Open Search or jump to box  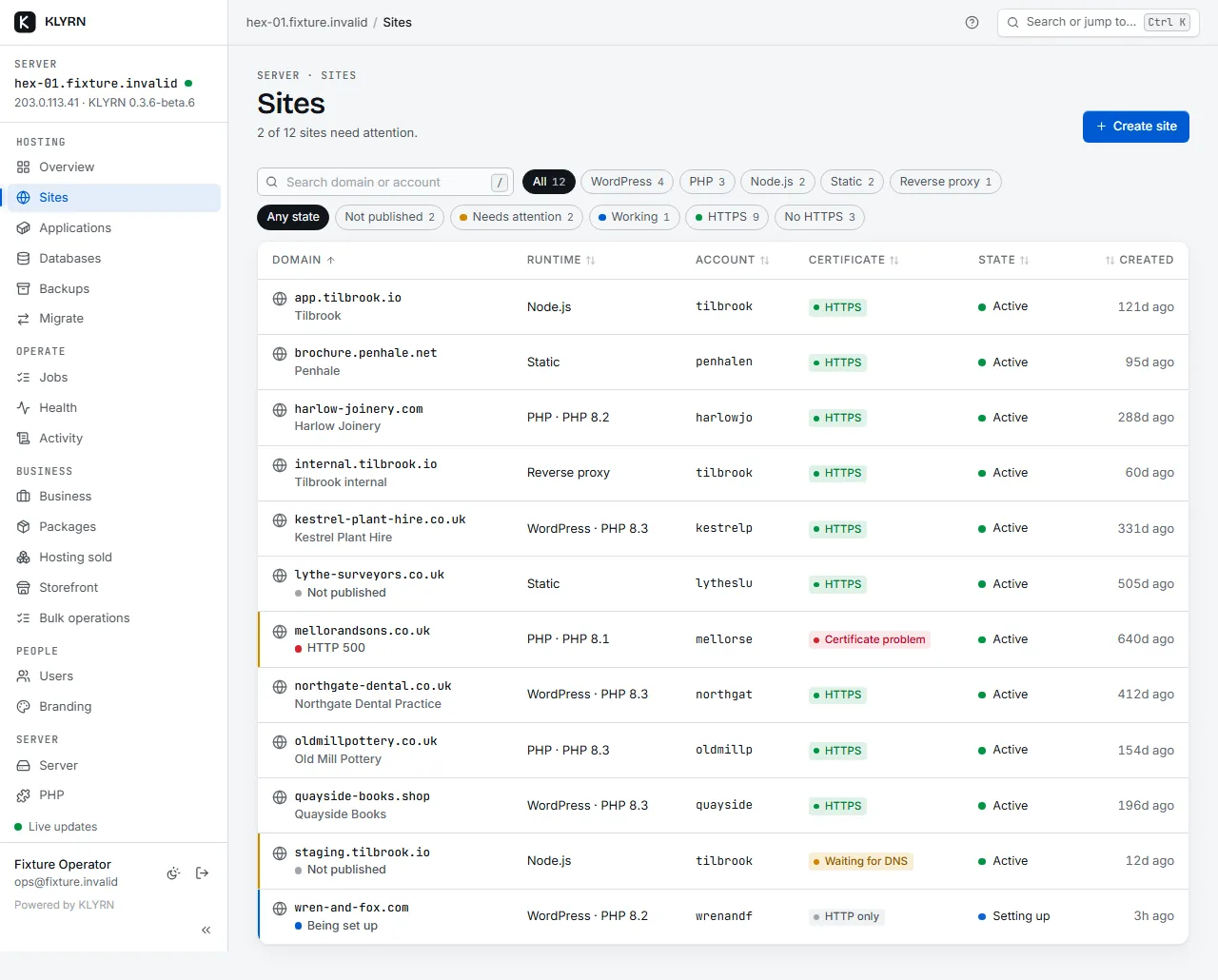pos(1098,23)
